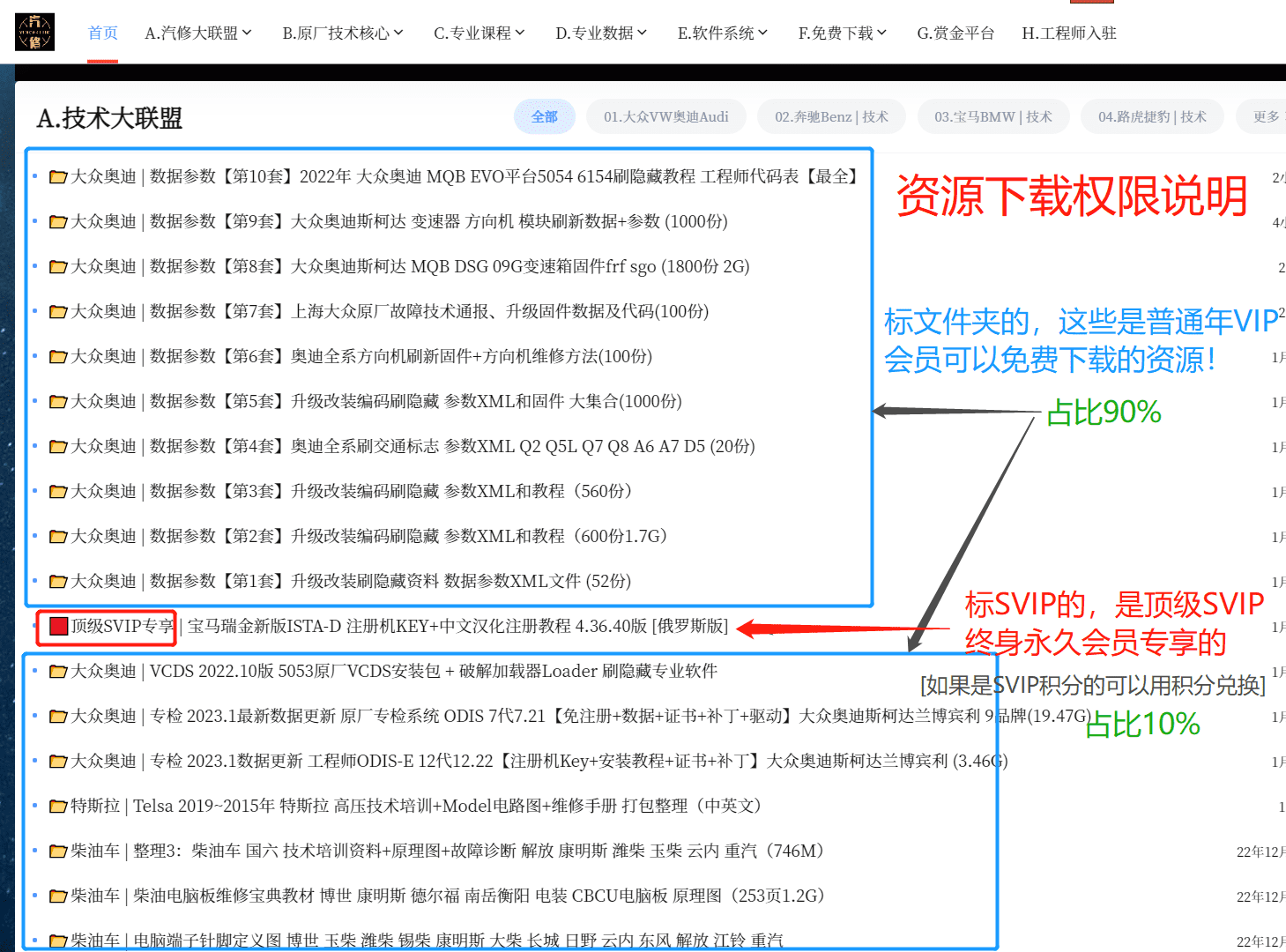Open the D.专业数据 dropdown menu
The height and width of the screenshot is (952, 1286).
pos(600,33)
